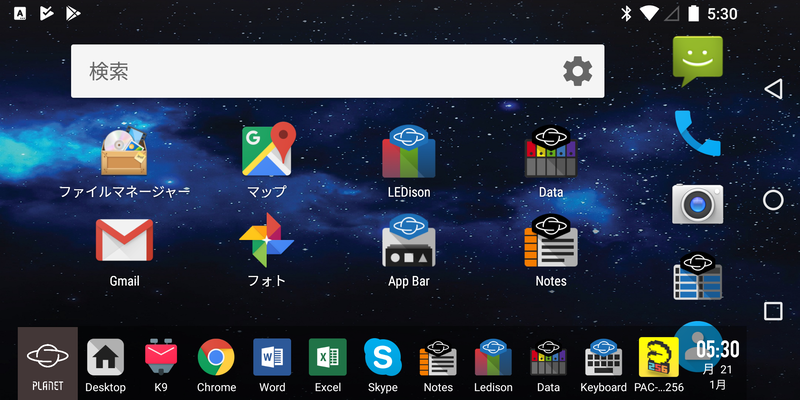800x400 pixels.
Task: Go to Desktop from the app bar
Action: pos(105,366)
